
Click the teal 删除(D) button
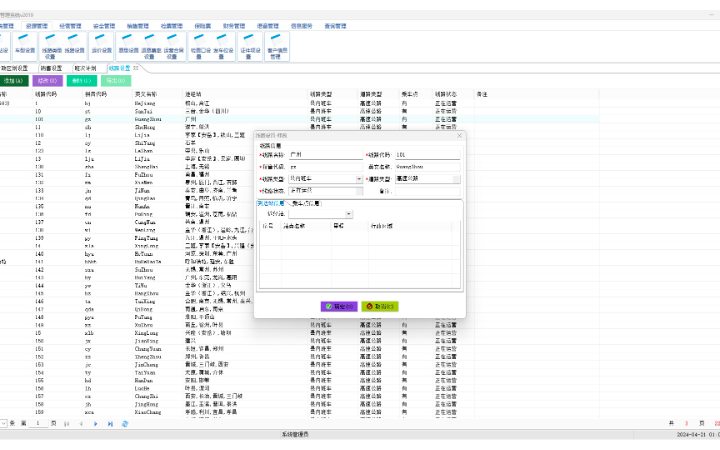pyautogui.click(x=82, y=81)
